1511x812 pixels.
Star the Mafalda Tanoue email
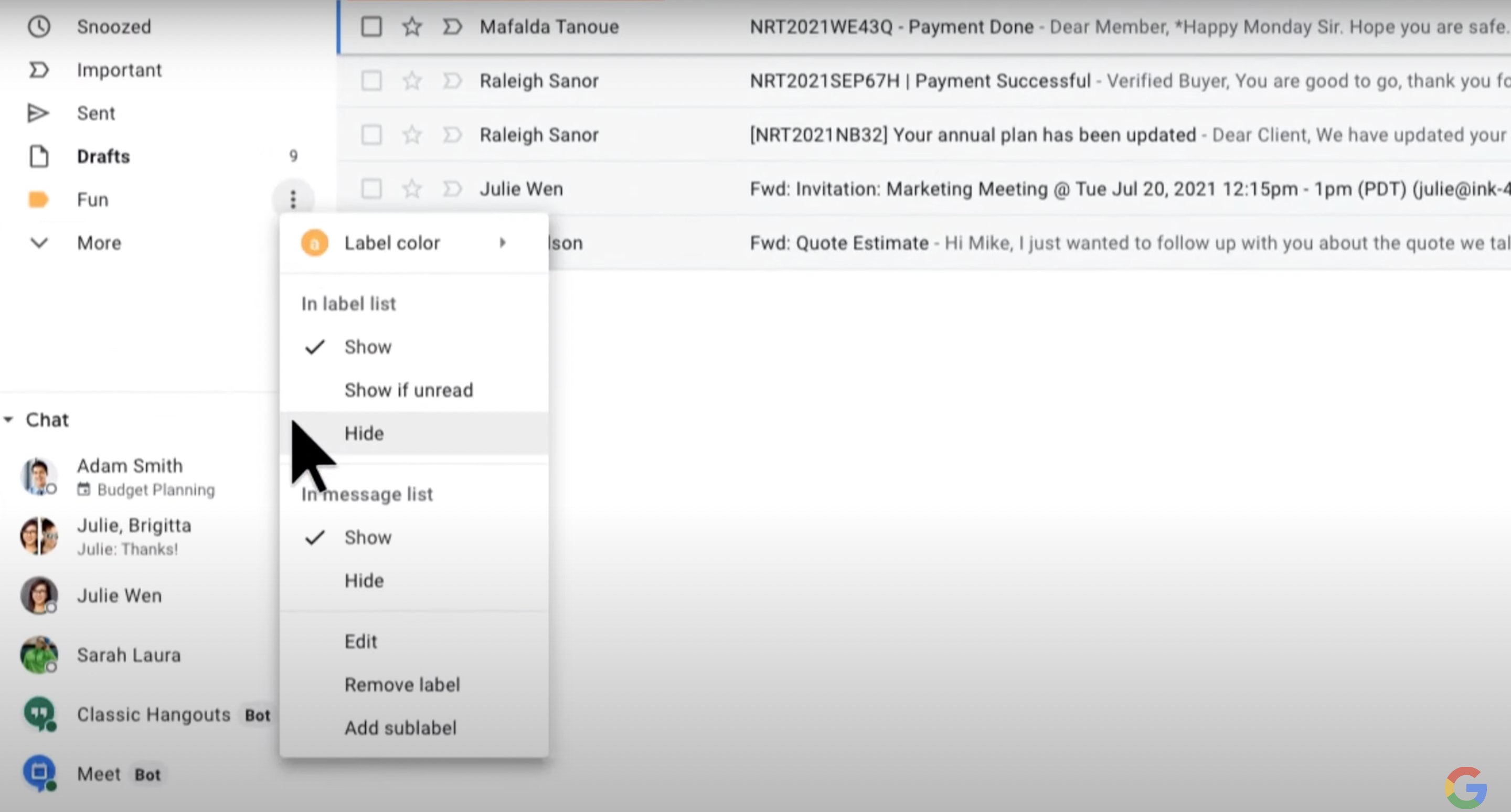(x=412, y=27)
